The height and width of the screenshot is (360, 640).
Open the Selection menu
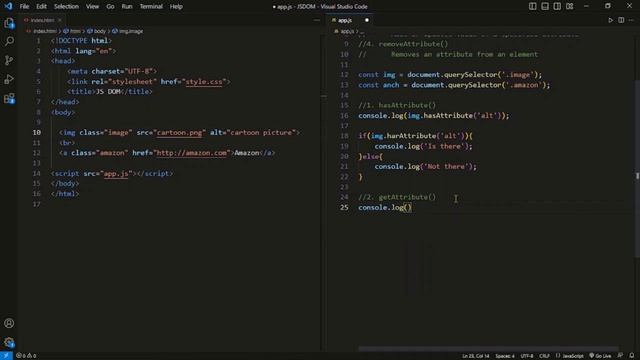pos(66,7)
